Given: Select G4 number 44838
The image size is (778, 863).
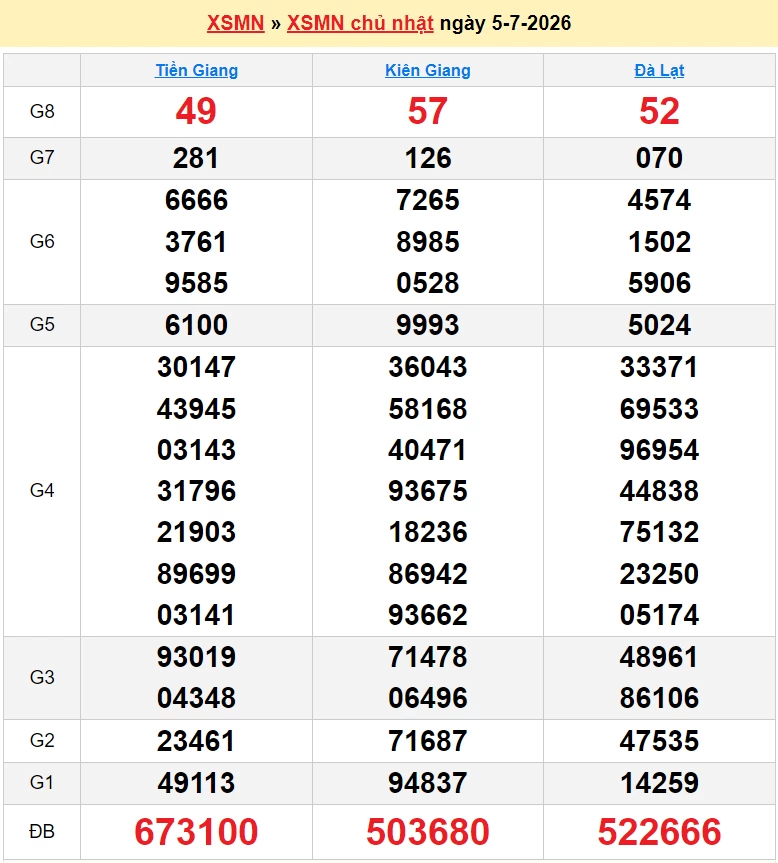Looking at the screenshot, I should pos(659,491).
